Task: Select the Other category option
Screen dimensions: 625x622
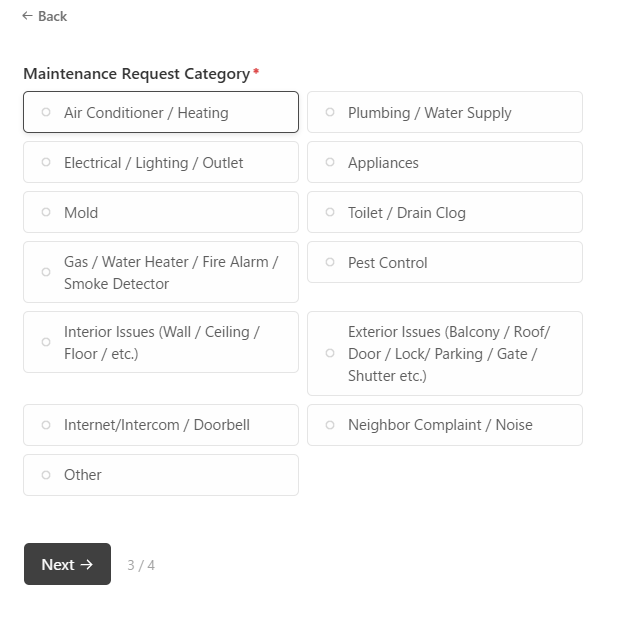Action: [160, 475]
